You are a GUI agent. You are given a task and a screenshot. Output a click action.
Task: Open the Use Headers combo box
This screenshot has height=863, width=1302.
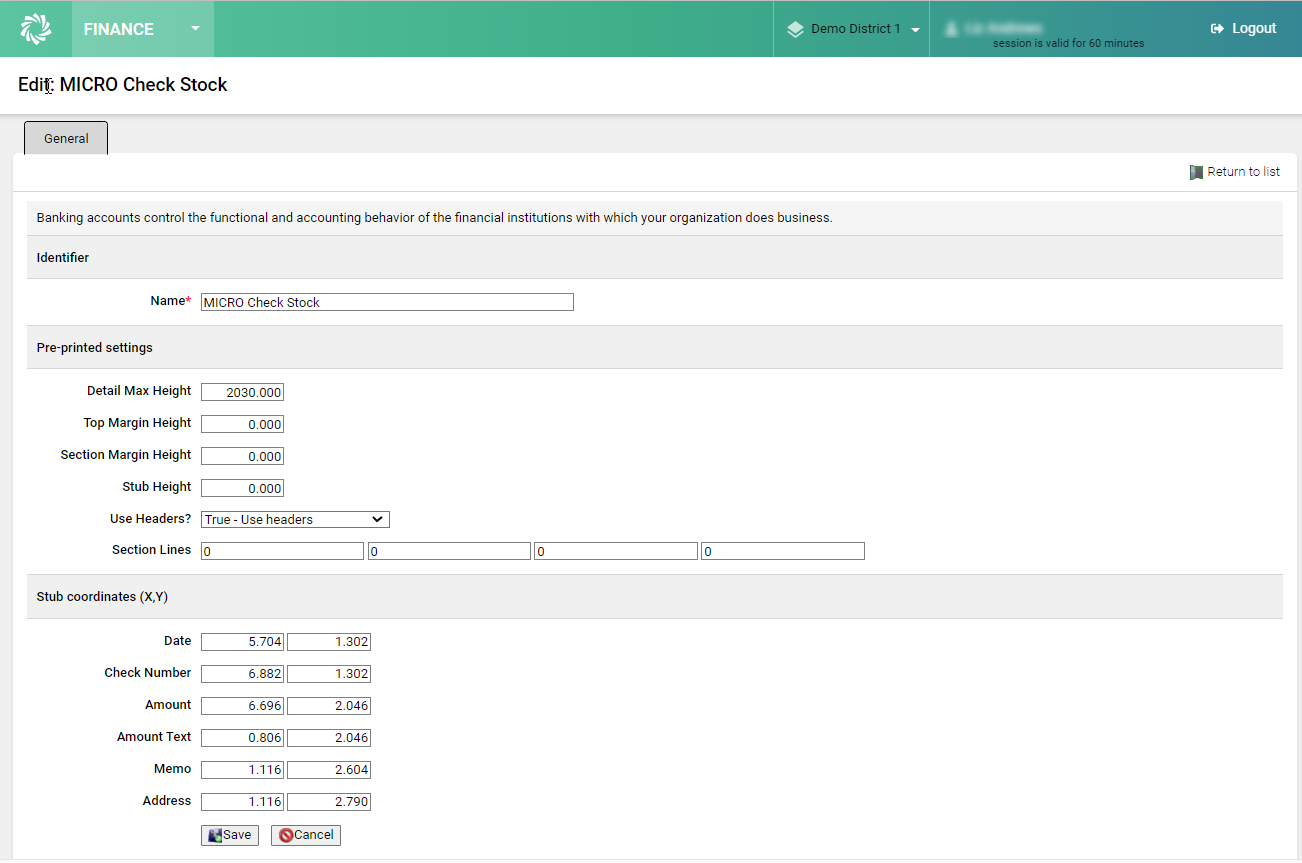(294, 518)
